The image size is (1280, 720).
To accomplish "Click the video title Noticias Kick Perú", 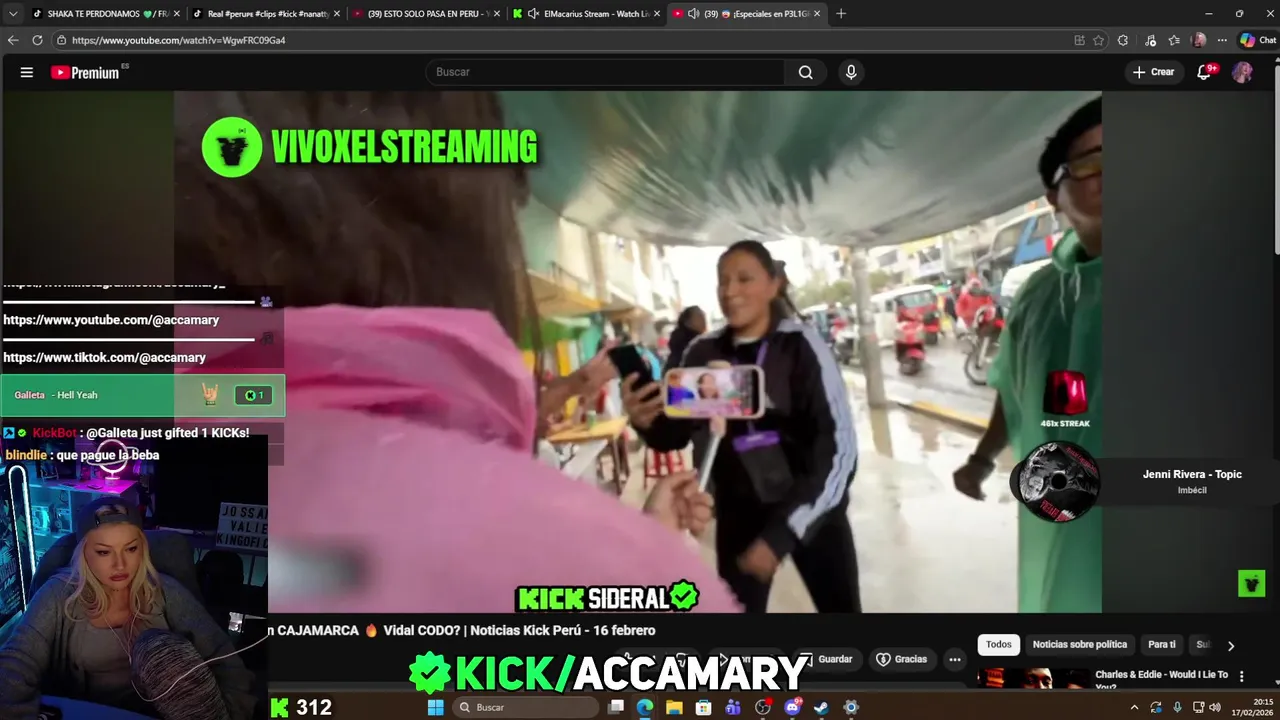I will click(x=462, y=630).
